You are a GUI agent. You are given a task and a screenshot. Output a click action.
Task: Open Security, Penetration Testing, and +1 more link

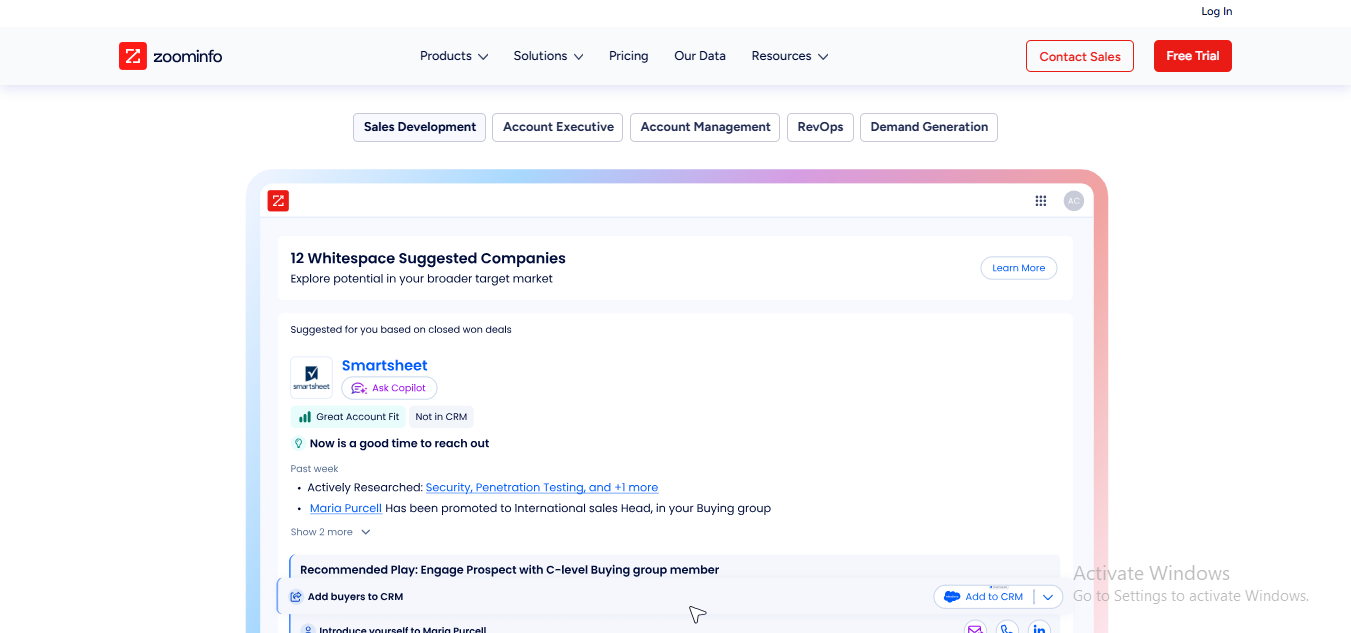[542, 487]
